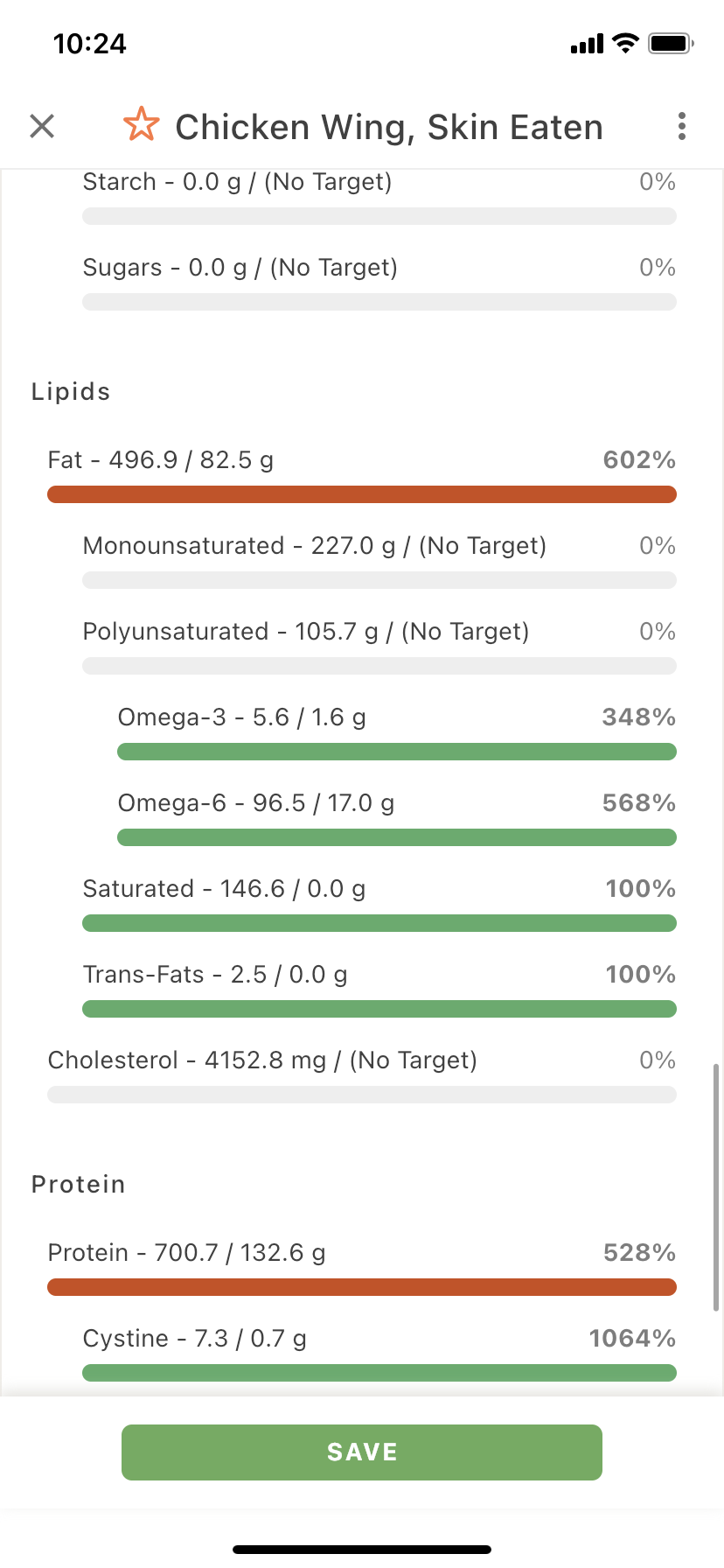
Task: Tap the Wi-Fi status icon
Action: pos(626,43)
